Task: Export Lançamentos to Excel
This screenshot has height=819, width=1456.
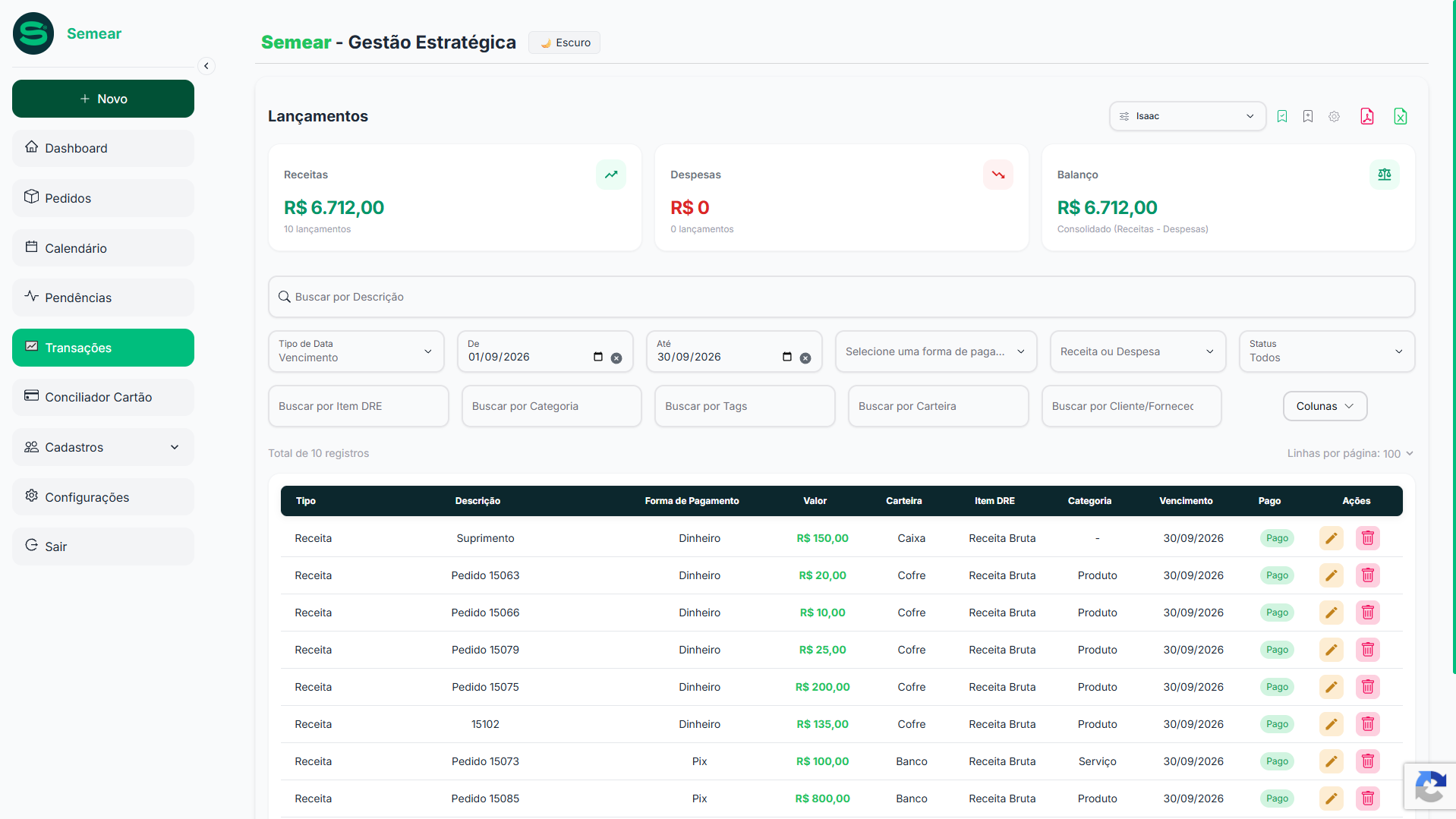Action: tap(1400, 116)
